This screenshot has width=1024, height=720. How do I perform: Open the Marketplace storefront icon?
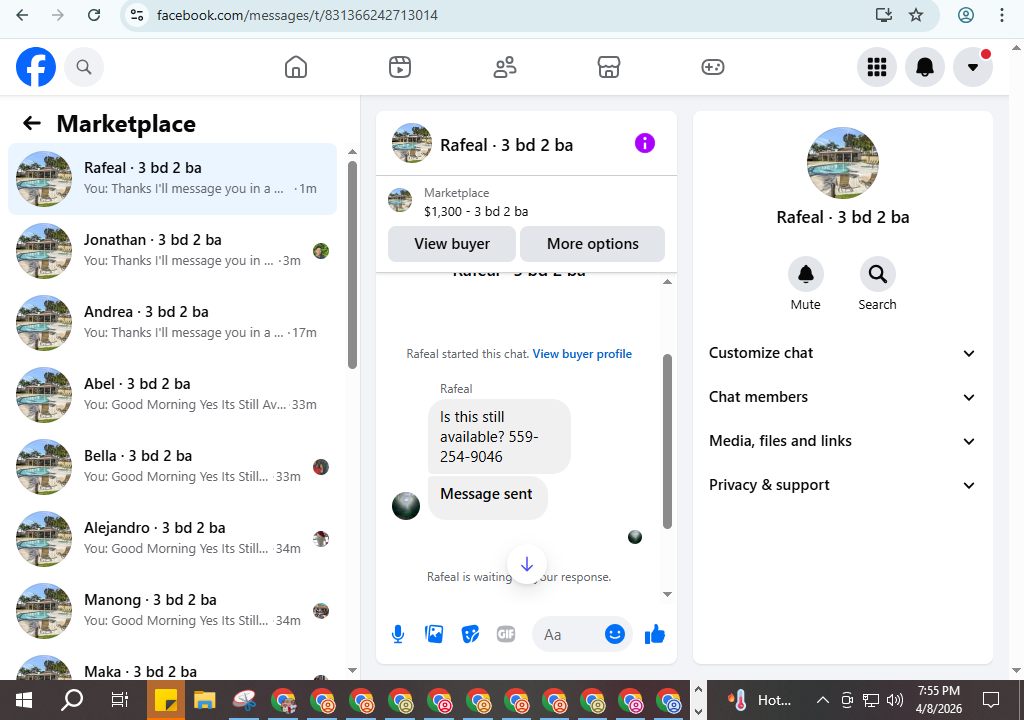tap(609, 67)
